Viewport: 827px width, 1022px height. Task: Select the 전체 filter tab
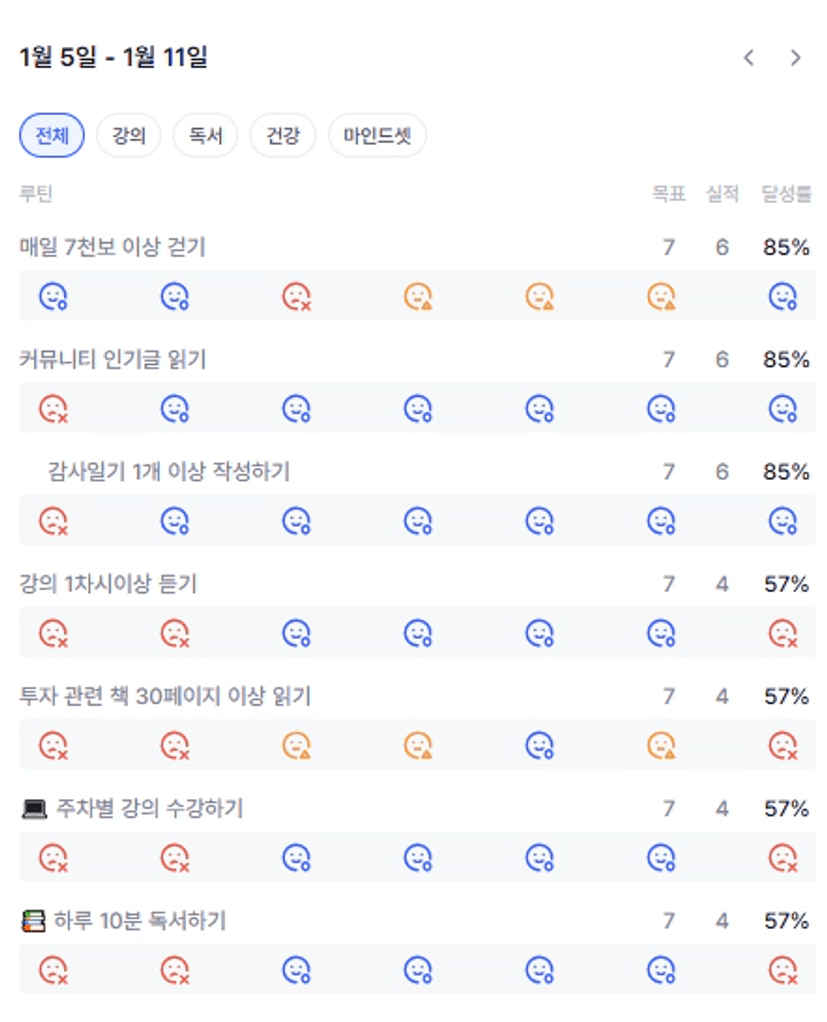(52, 136)
